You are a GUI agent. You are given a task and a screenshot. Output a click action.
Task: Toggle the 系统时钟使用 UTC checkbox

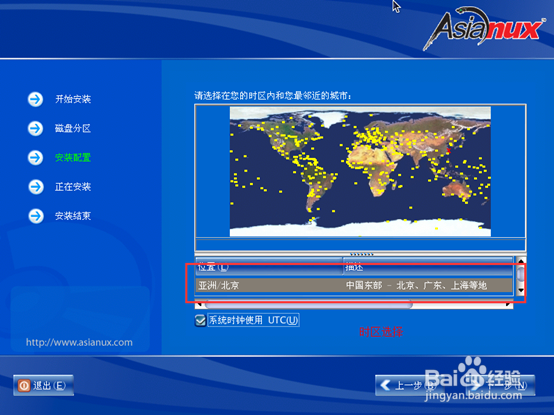[x=200, y=320]
